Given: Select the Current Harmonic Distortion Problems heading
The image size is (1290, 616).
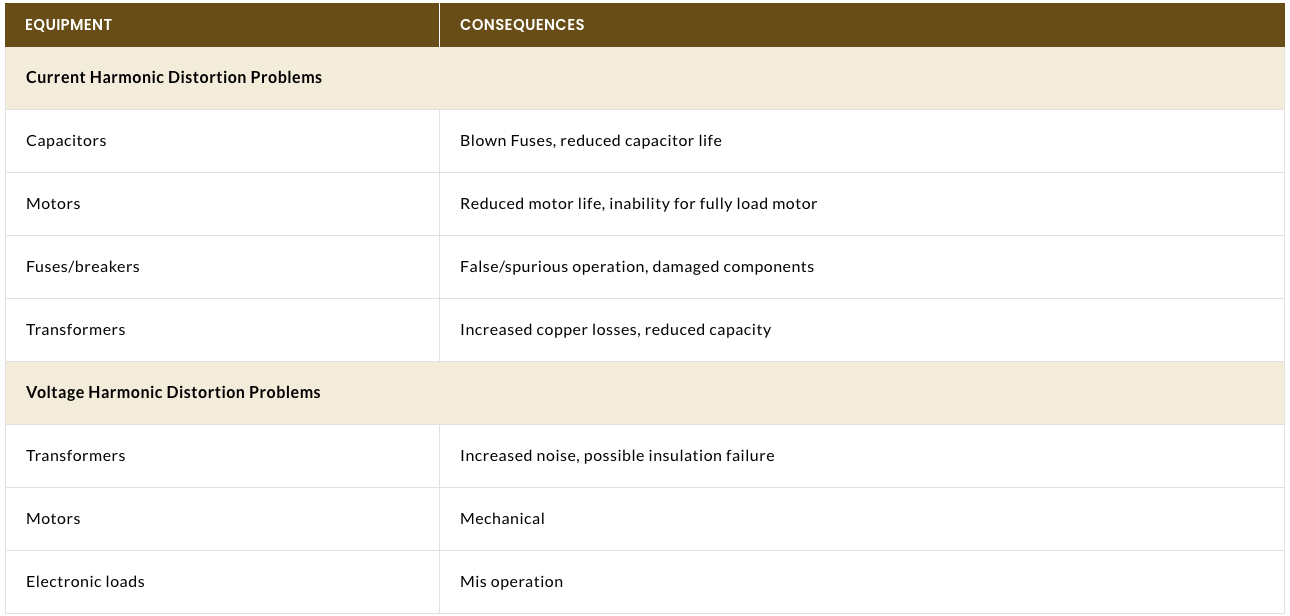Looking at the screenshot, I should (x=174, y=77).
